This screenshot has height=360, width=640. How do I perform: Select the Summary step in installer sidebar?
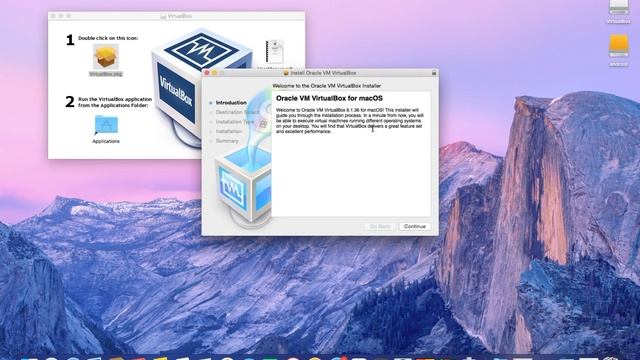tap(227, 141)
